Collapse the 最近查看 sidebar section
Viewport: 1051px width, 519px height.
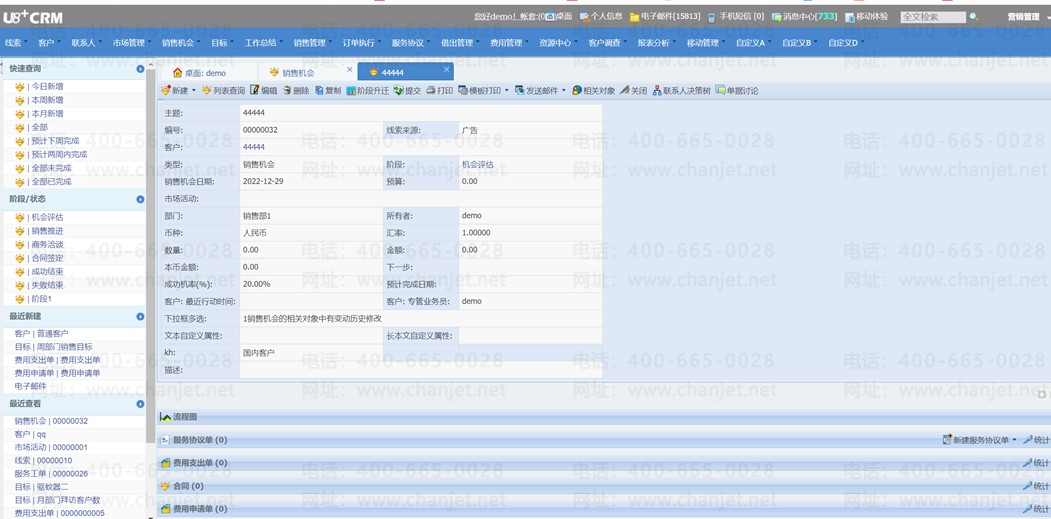(140, 404)
